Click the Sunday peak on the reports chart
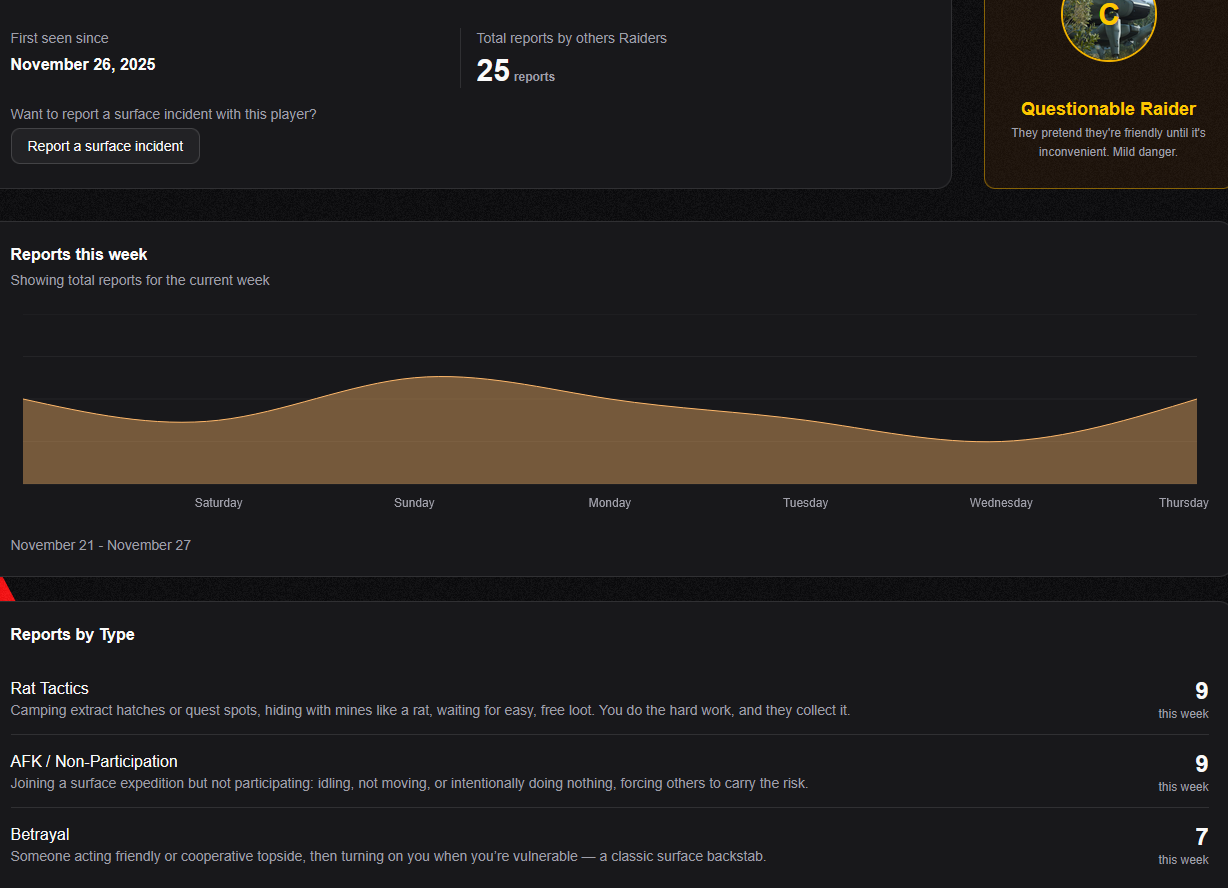The height and width of the screenshot is (888, 1228). 438,377
